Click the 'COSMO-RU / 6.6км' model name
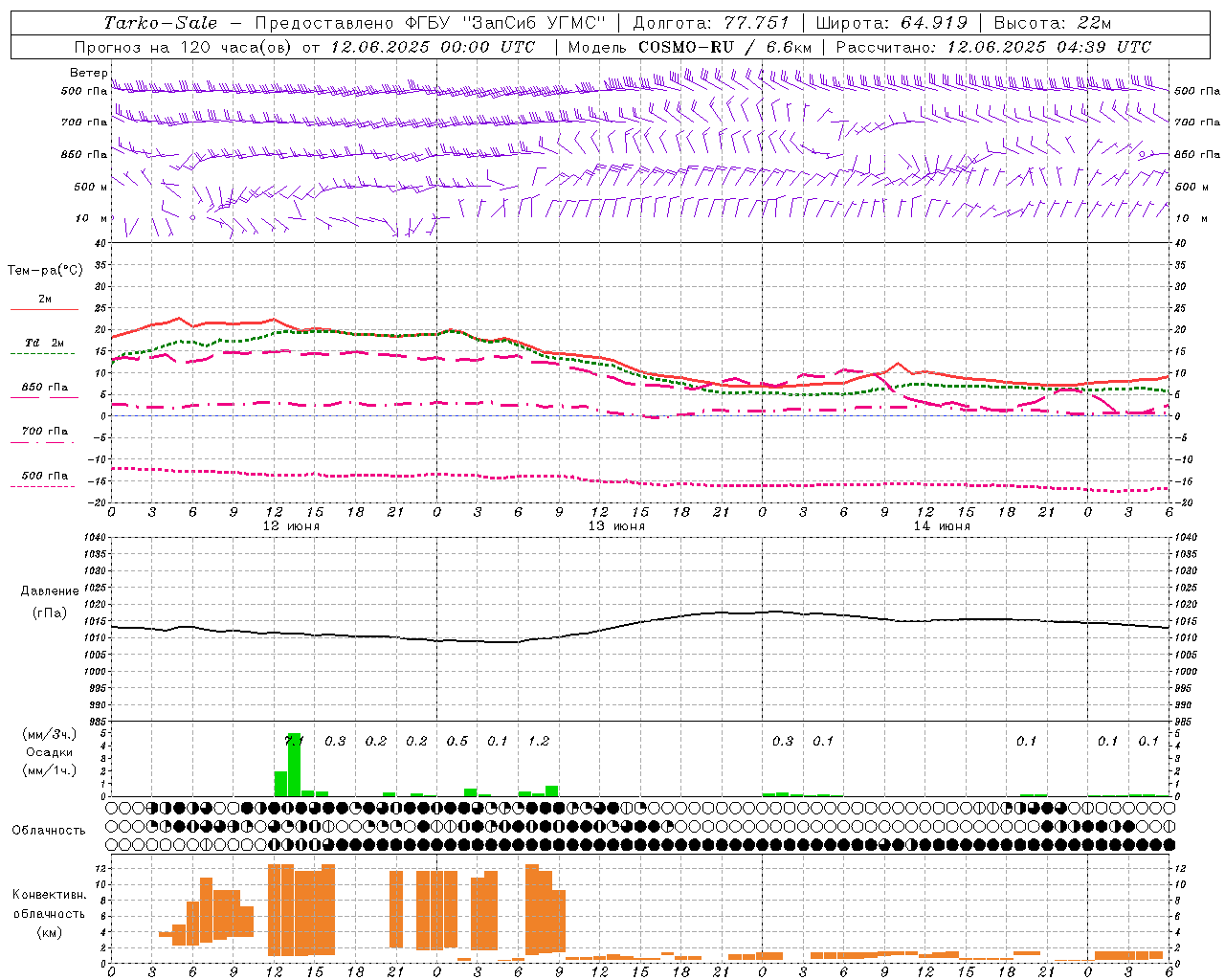The width and height of the screenshot is (1225, 980). [724, 47]
